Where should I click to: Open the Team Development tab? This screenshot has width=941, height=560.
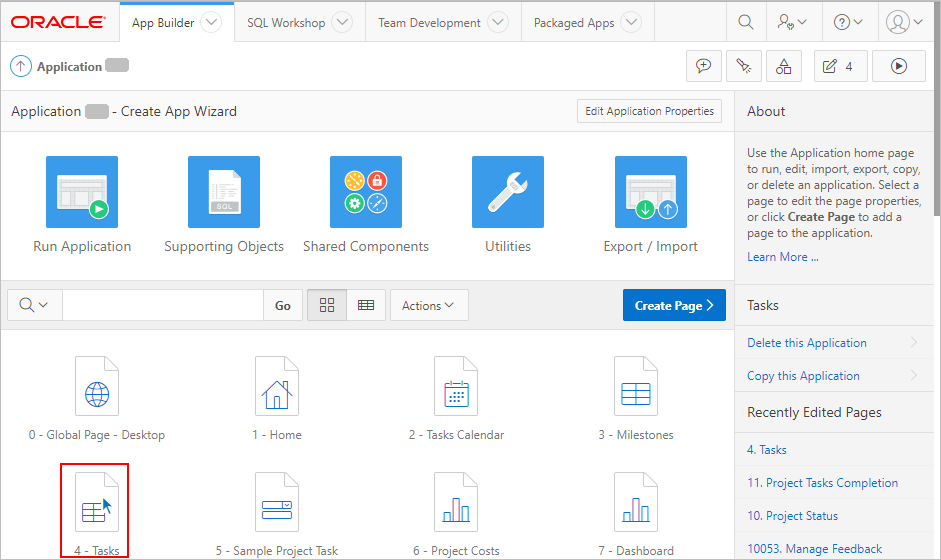click(x=429, y=23)
